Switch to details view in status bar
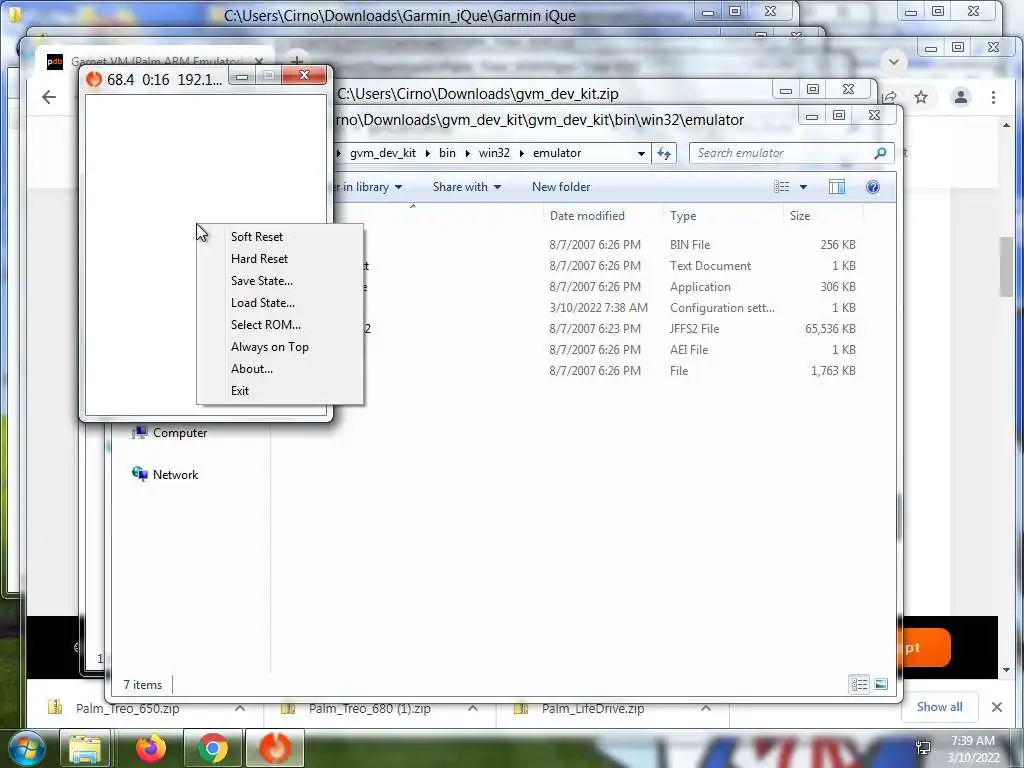The height and width of the screenshot is (768, 1024). coord(859,684)
